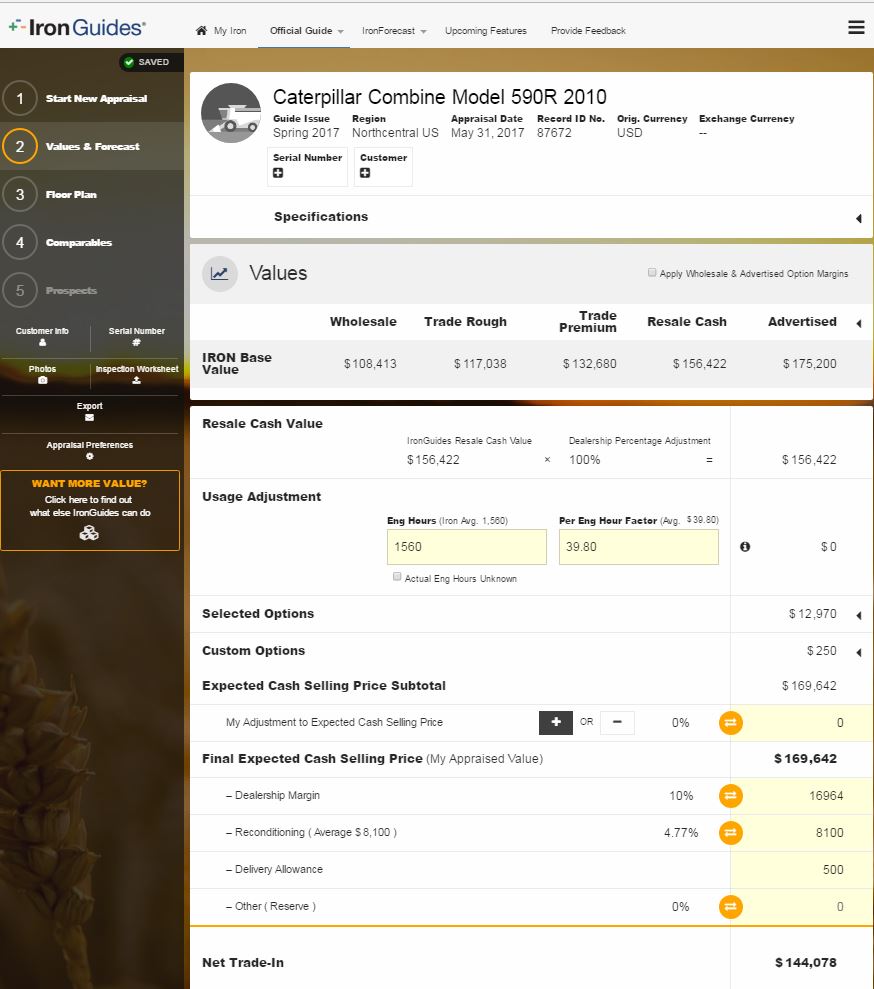Click the home icon beside My Iron
This screenshot has height=989, width=874.
click(201, 30)
